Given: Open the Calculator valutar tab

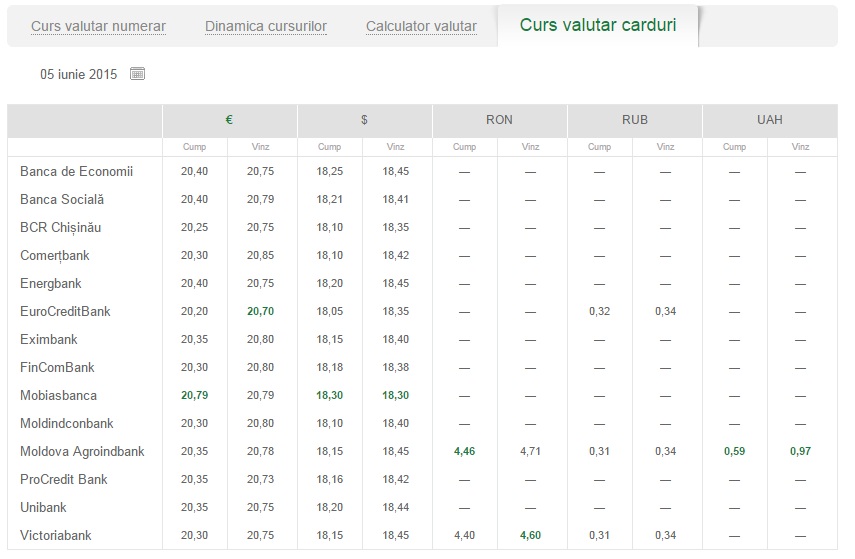Looking at the screenshot, I should [x=421, y=26].
